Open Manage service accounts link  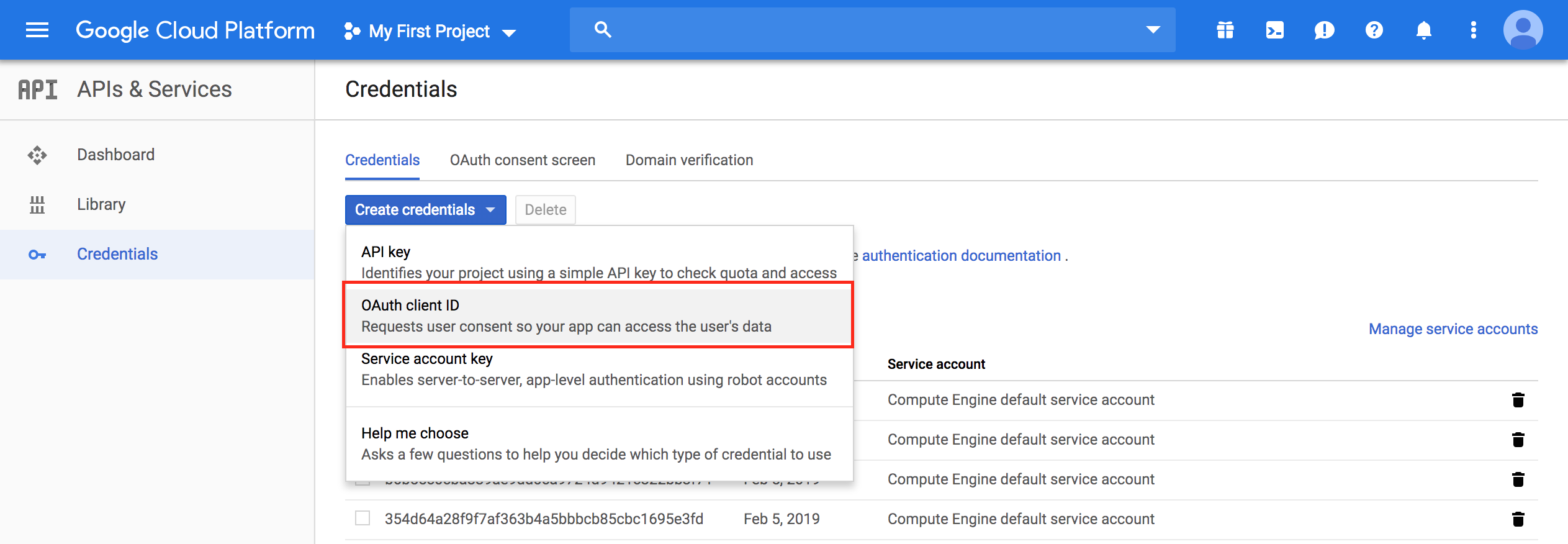click(1453, 329)
